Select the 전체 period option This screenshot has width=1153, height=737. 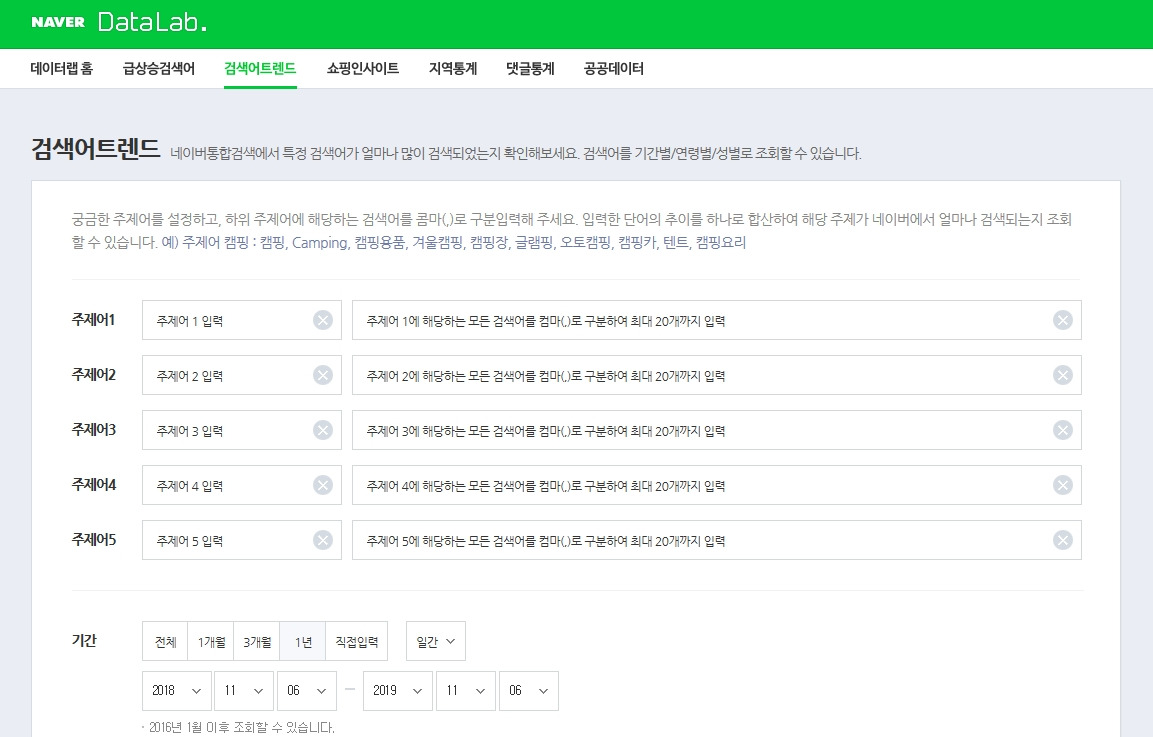click(164, 641)
